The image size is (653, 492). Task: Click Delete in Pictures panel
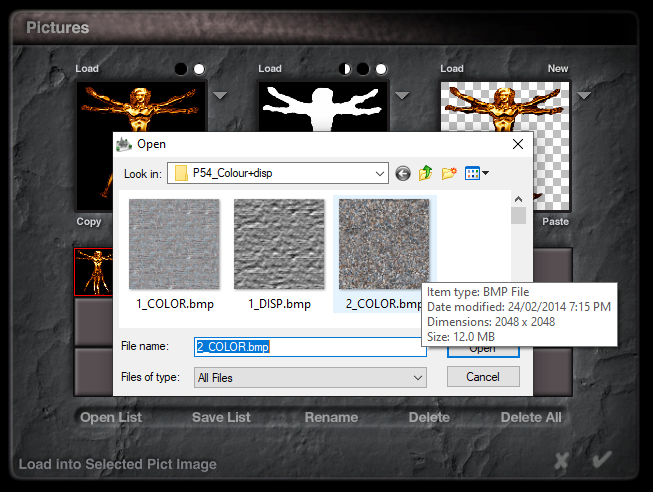429,417
